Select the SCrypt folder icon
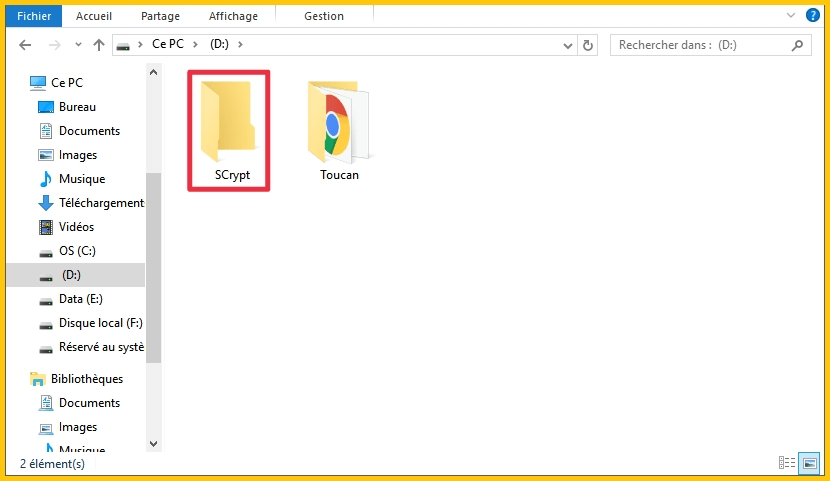The width and height of the screenshot is (830, 481). click(x=228, y=121)
